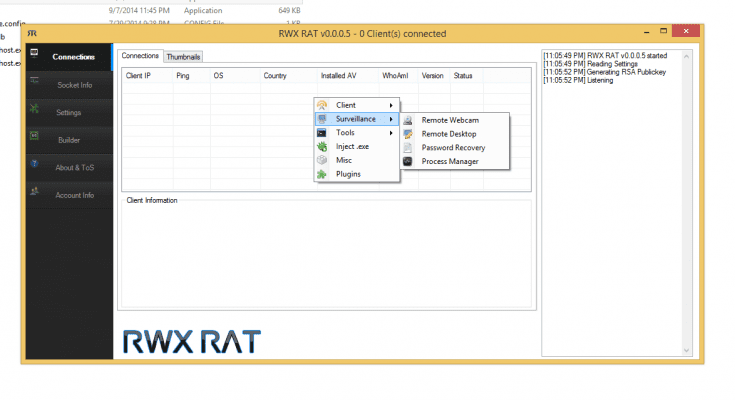Viewport: 735px width, 400px height.
Task: Click the Process Manager icon in the submenu
Action: (x=408, y=161)
